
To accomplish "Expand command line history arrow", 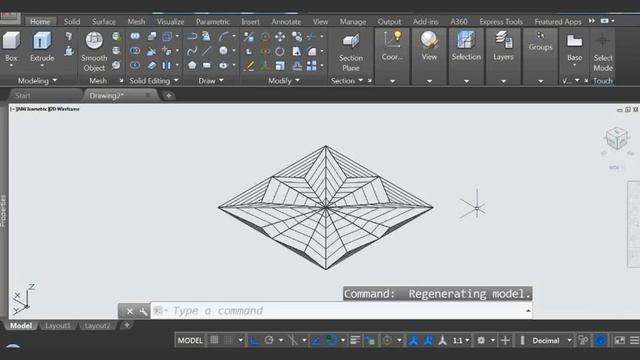I will pyautogui.click(x=528, y=311).
